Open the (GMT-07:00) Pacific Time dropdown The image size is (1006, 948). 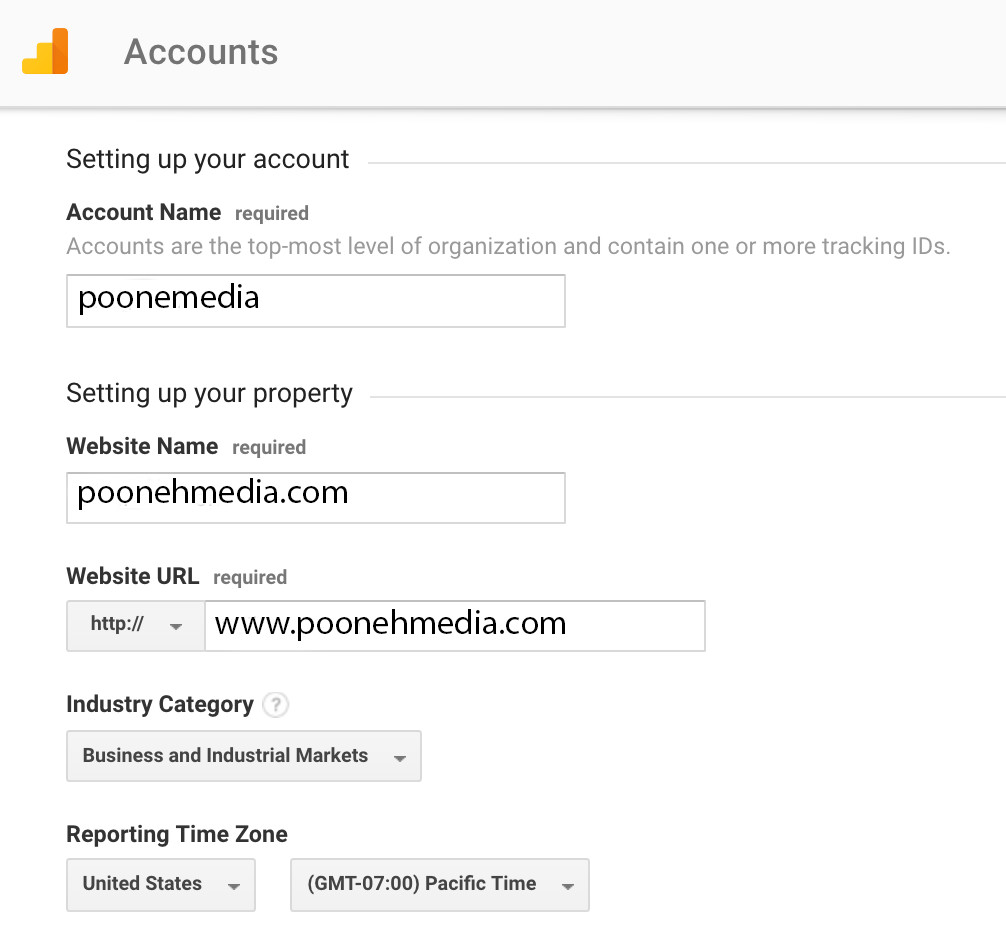coord(439,885)
